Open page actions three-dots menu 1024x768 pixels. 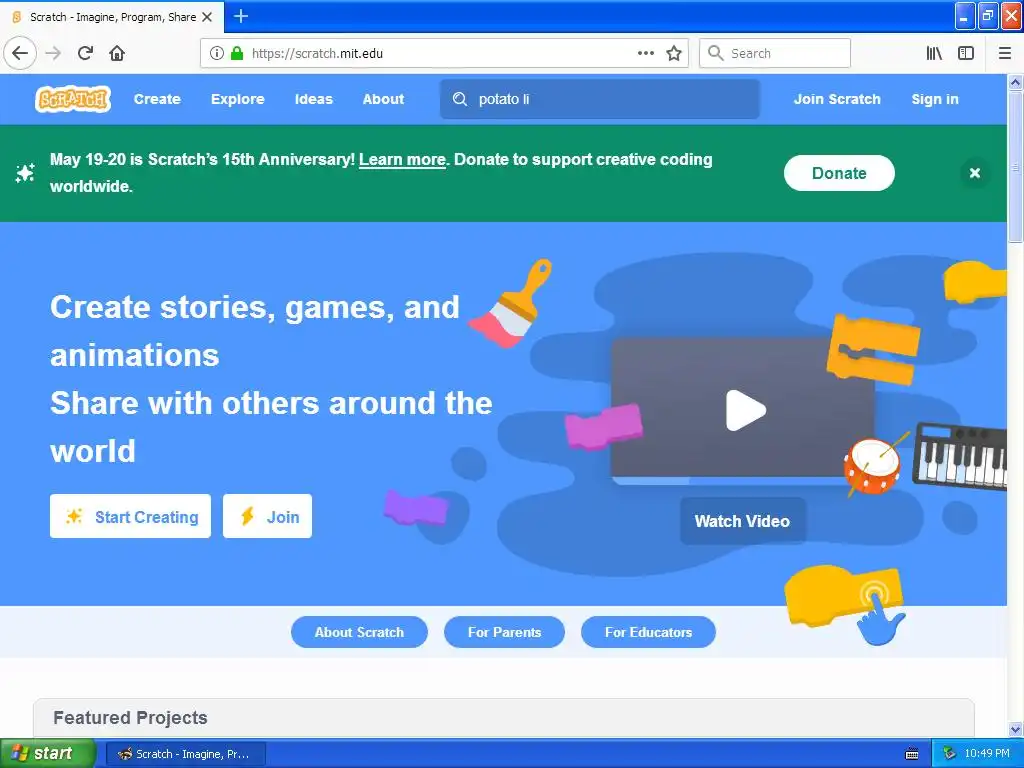pyautogui.click(x=646, y=53)
